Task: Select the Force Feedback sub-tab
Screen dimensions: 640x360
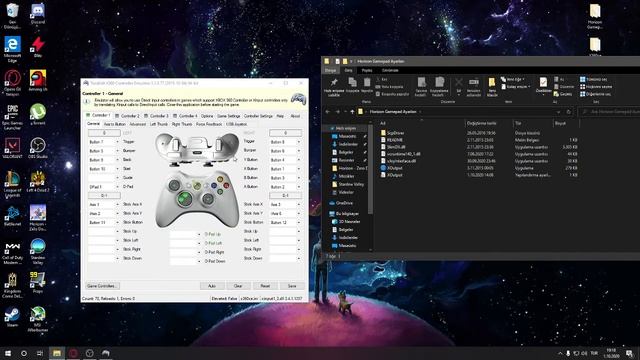Action: (x=209, y=124)
